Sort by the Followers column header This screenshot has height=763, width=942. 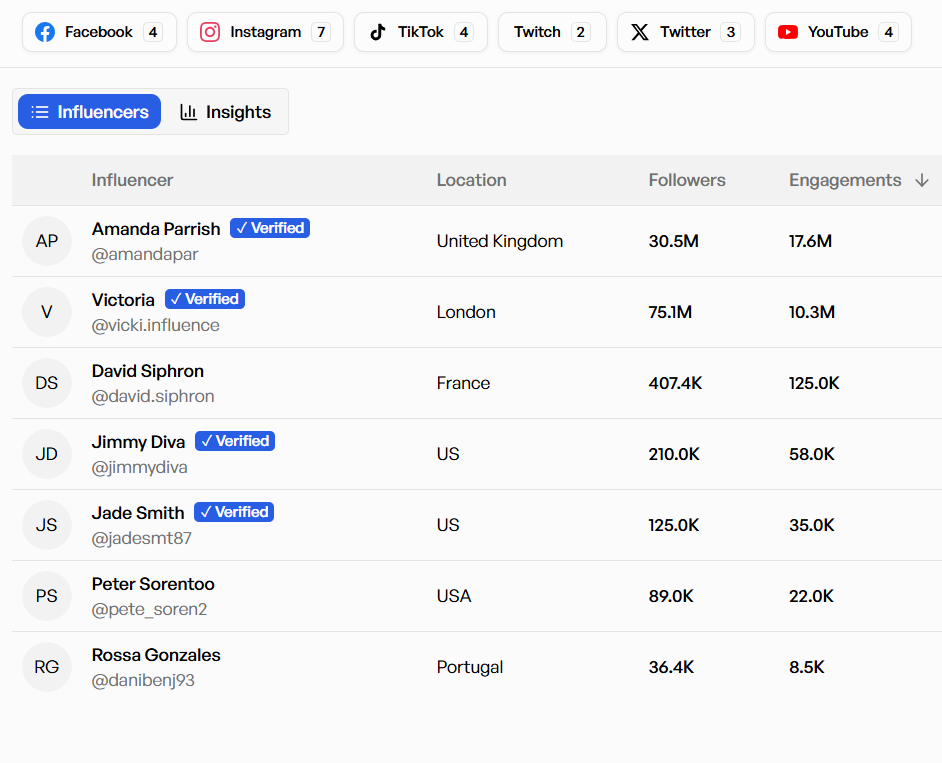pyautogui.click(x=687, y=180)
